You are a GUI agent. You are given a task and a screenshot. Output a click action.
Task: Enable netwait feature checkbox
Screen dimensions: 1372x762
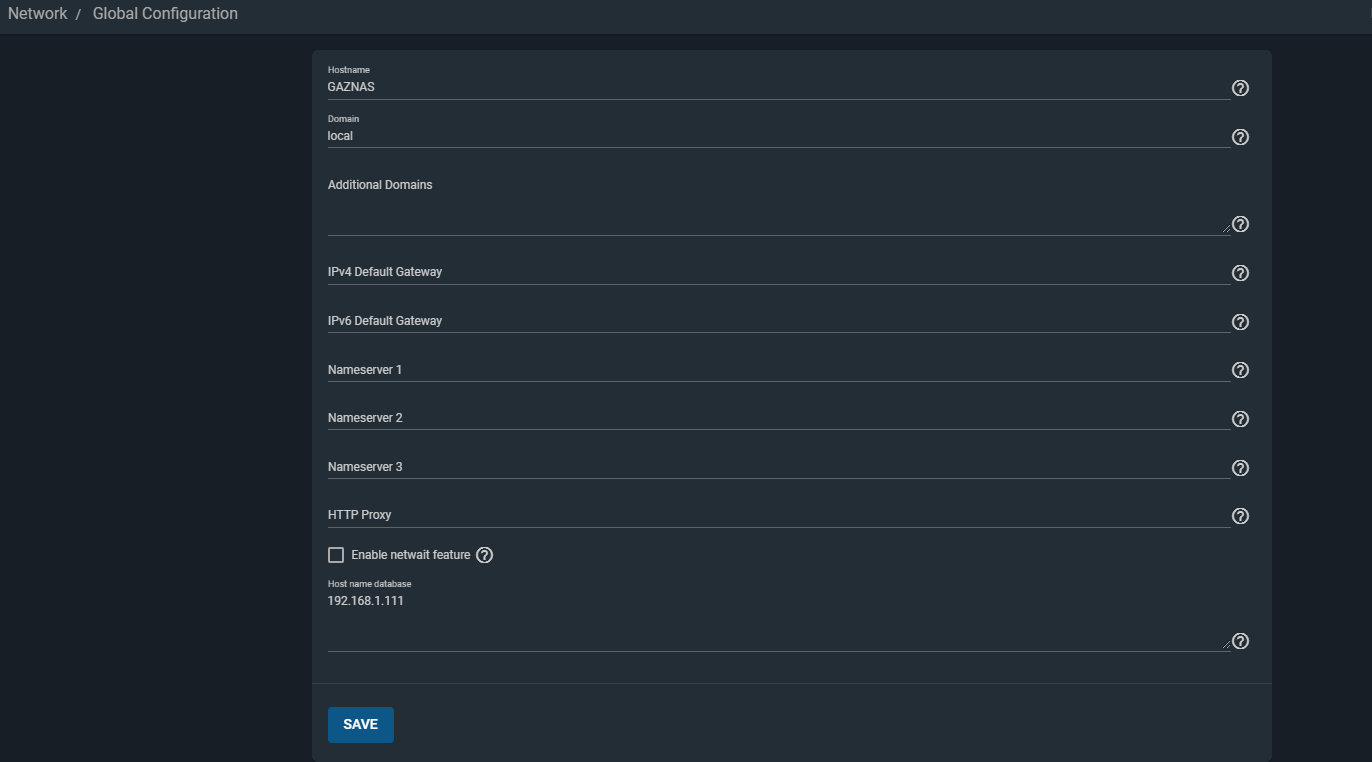(336, 555)
